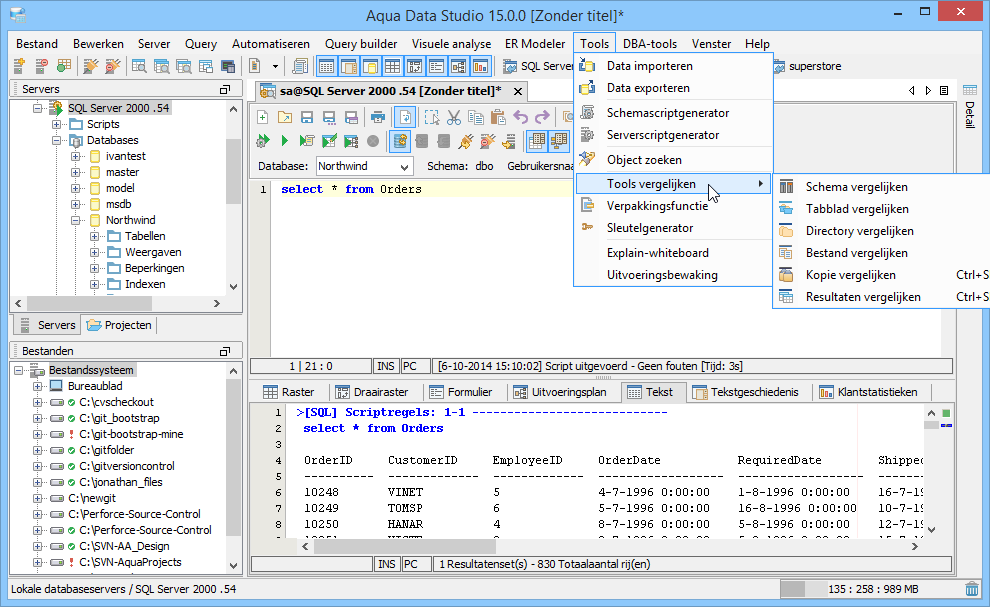Toggle the grid results view button
This screenshot has width=990, height=607.
(x=537, y=141)
